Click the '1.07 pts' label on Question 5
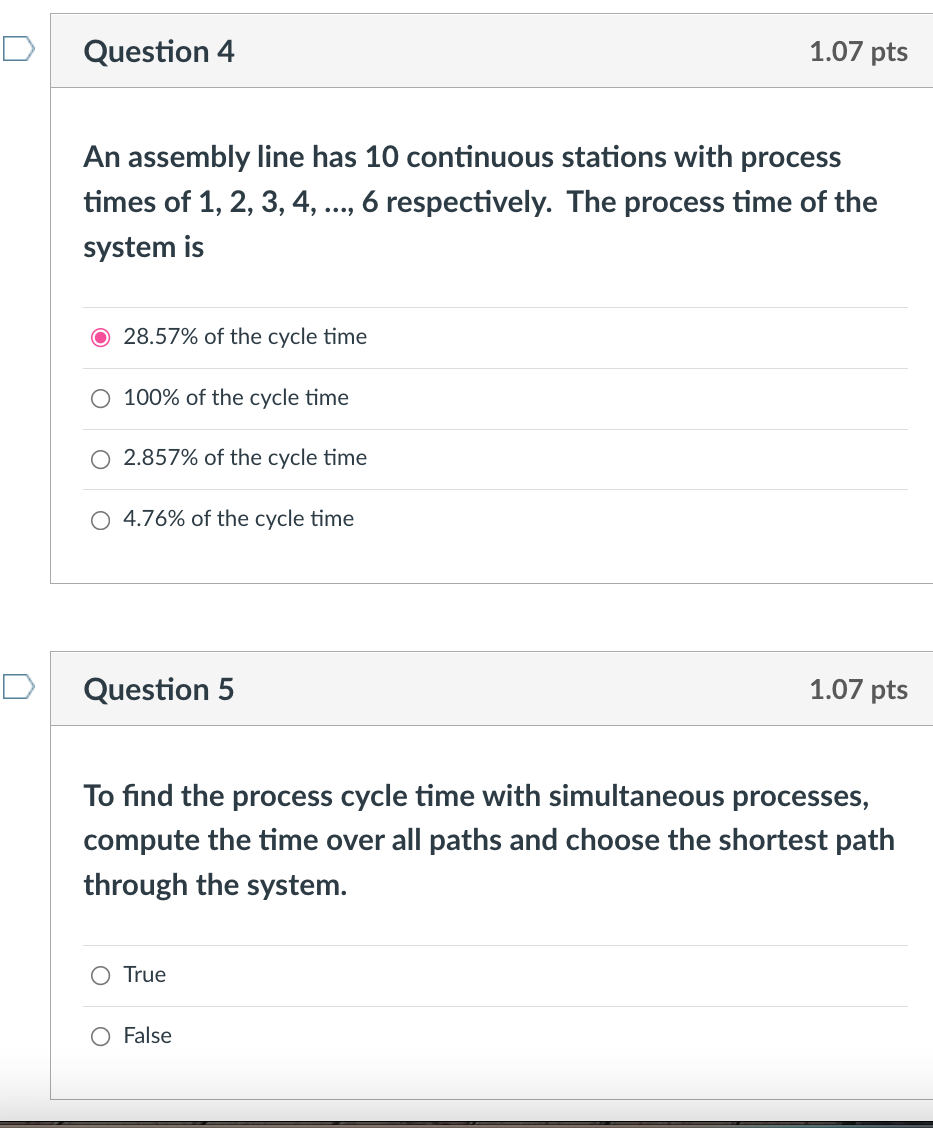The image size is (933, 1128). (x=859, y=689)
